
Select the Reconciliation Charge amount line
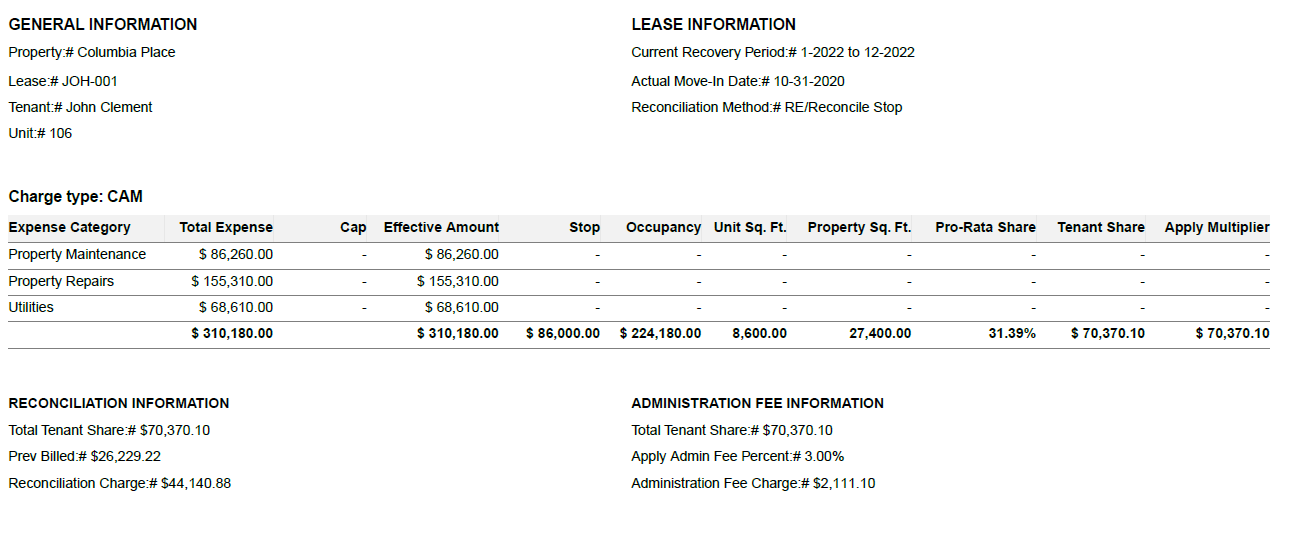pos(120,484)
